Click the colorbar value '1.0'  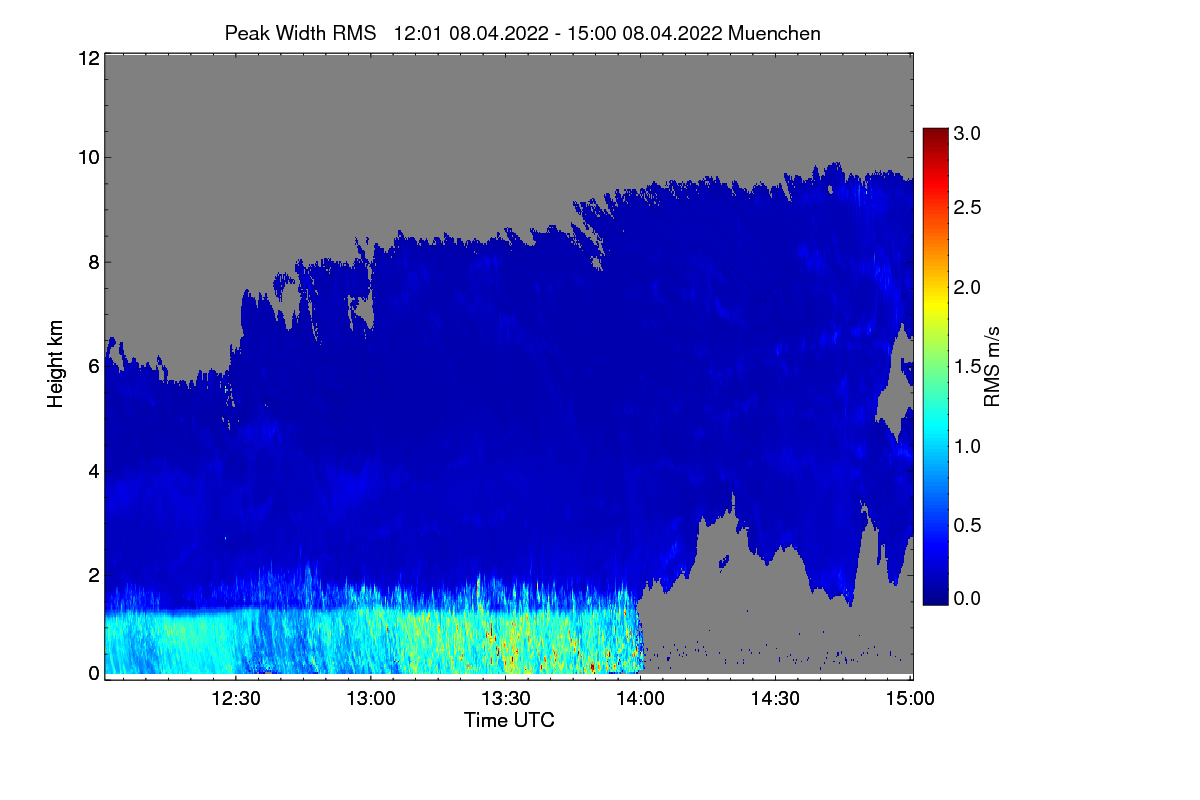point(967,446)
